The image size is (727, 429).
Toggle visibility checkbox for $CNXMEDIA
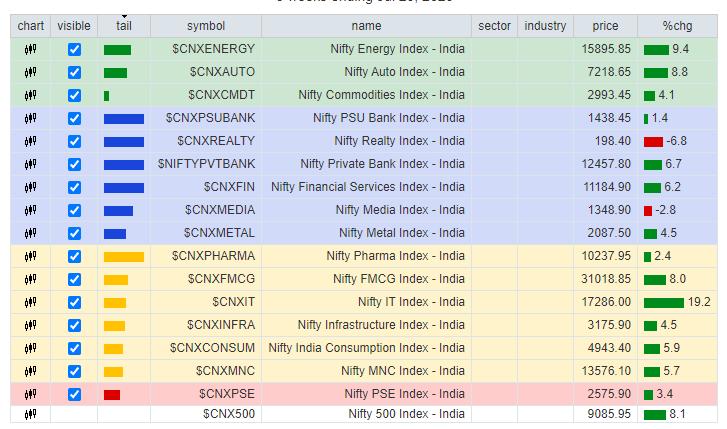click(x=74, y=210)
